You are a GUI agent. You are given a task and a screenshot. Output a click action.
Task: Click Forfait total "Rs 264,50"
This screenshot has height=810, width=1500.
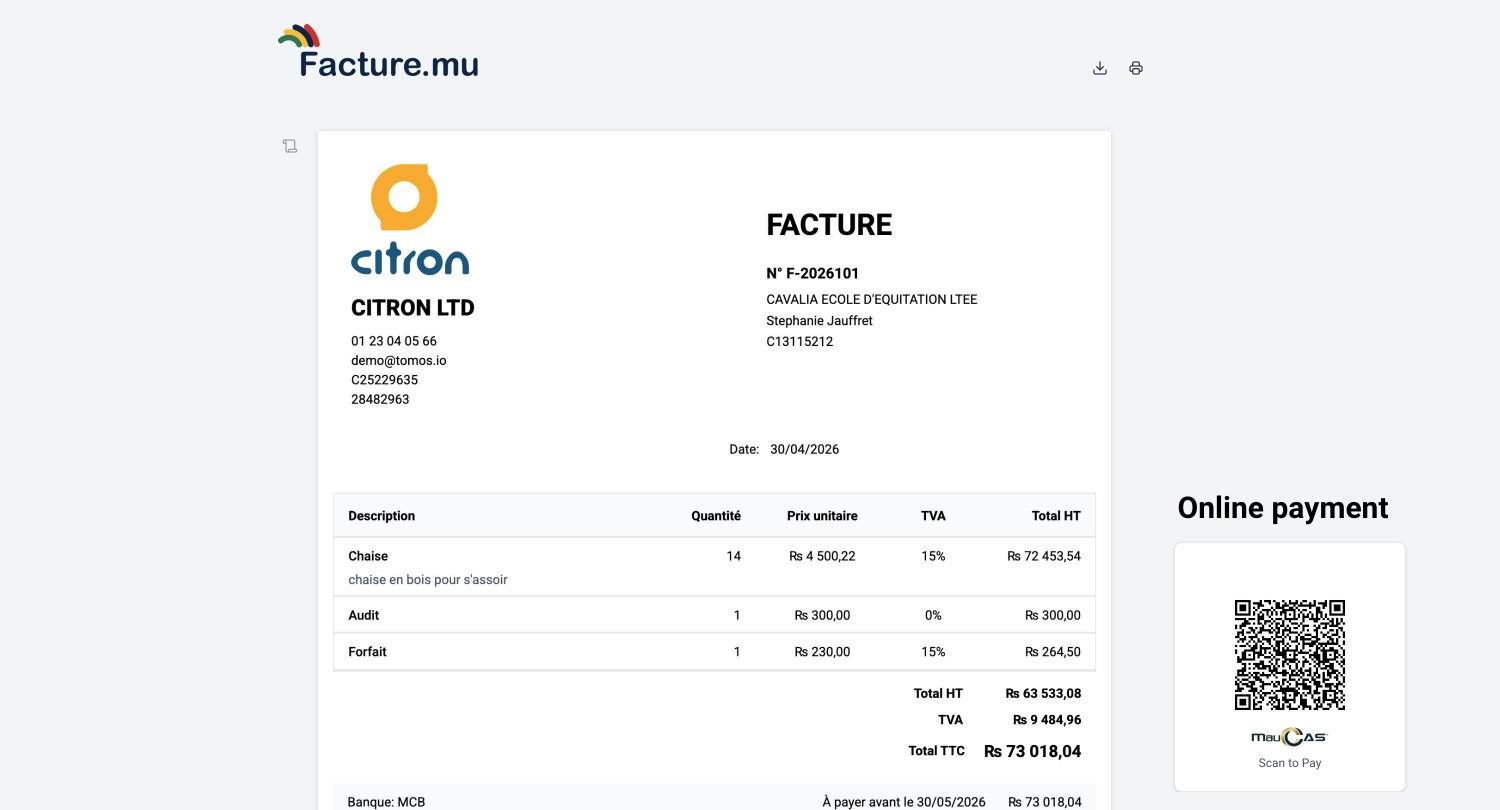click(1053, 652)
